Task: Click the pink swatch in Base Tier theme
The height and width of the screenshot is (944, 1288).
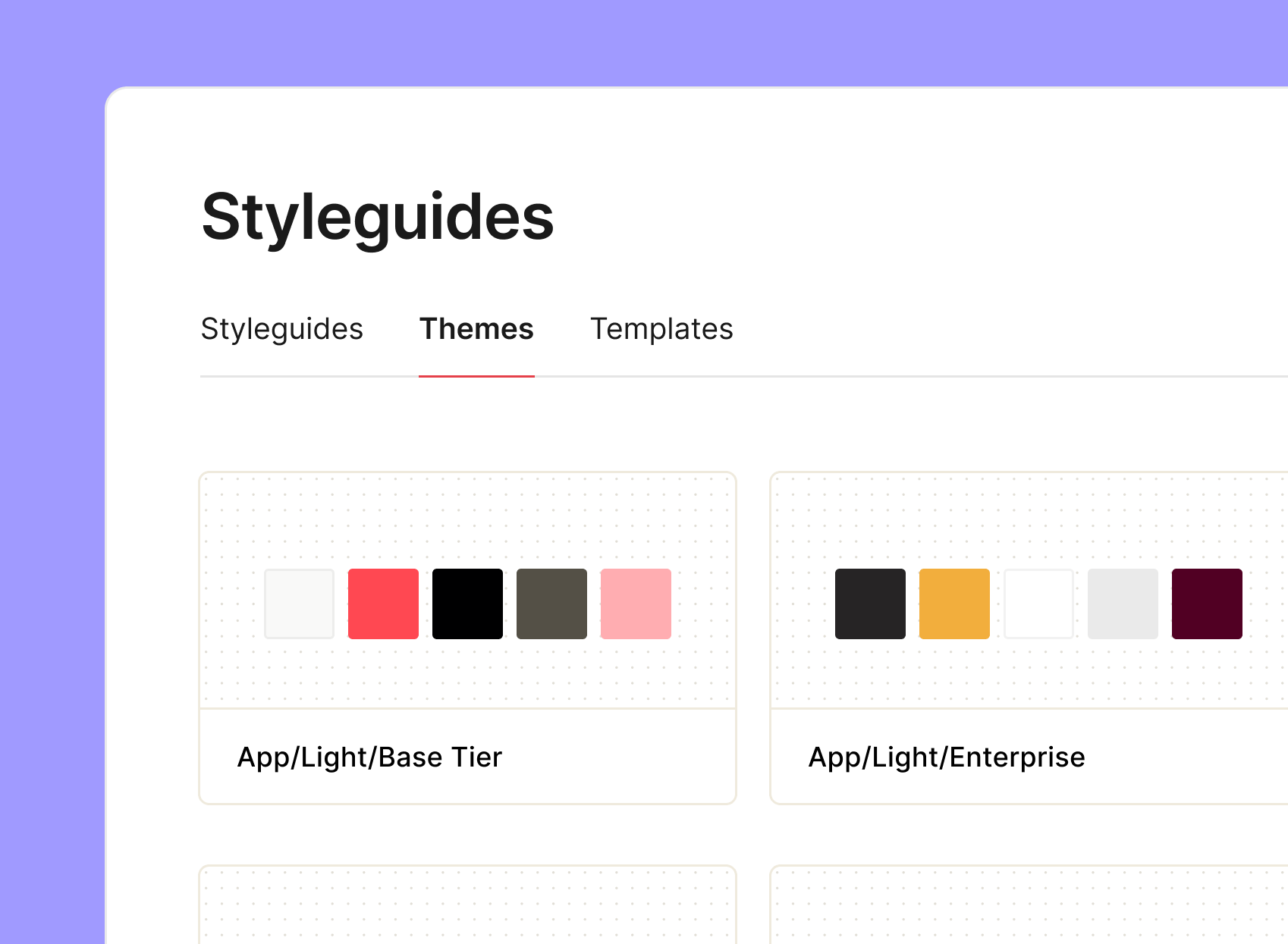Action: pyautogui.click(x=636, y=604)
